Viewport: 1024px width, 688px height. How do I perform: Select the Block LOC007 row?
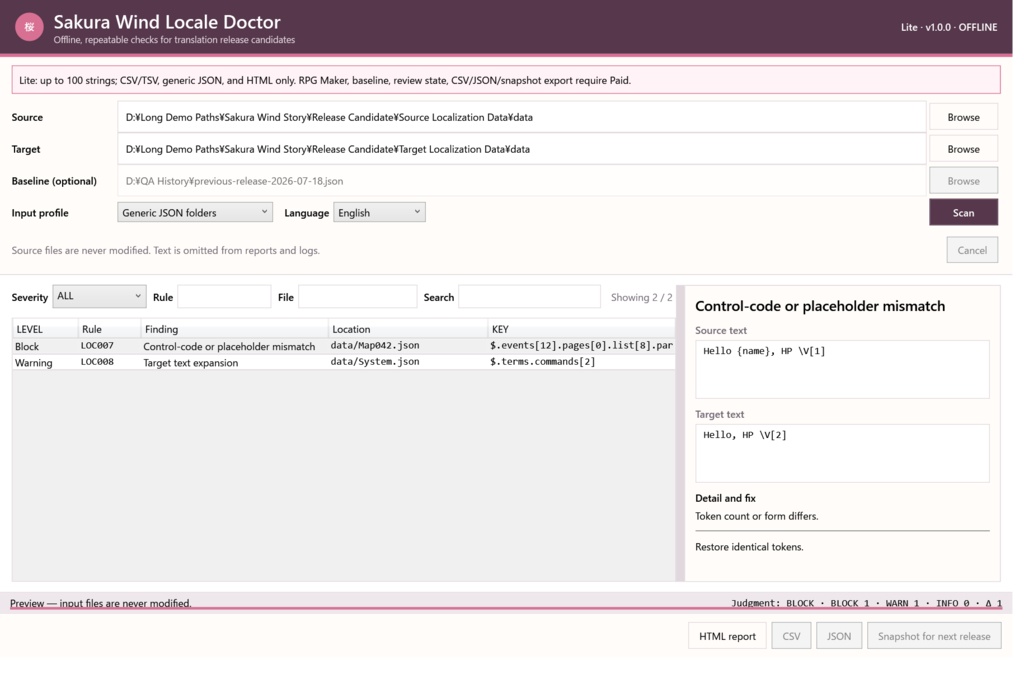click(x=344, y=346)
